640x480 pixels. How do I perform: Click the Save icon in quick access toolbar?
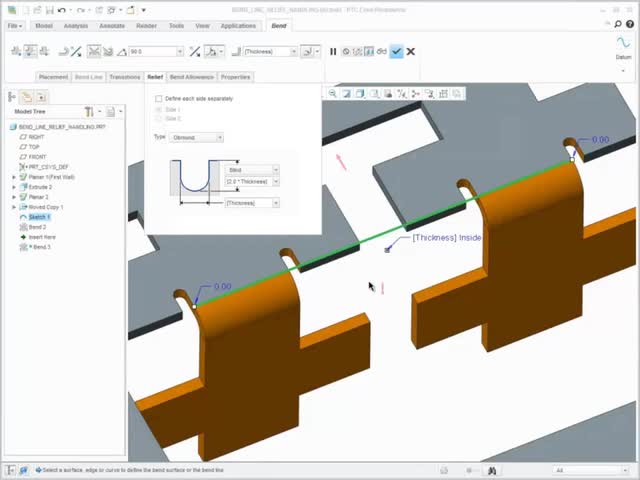click(49, 10)
